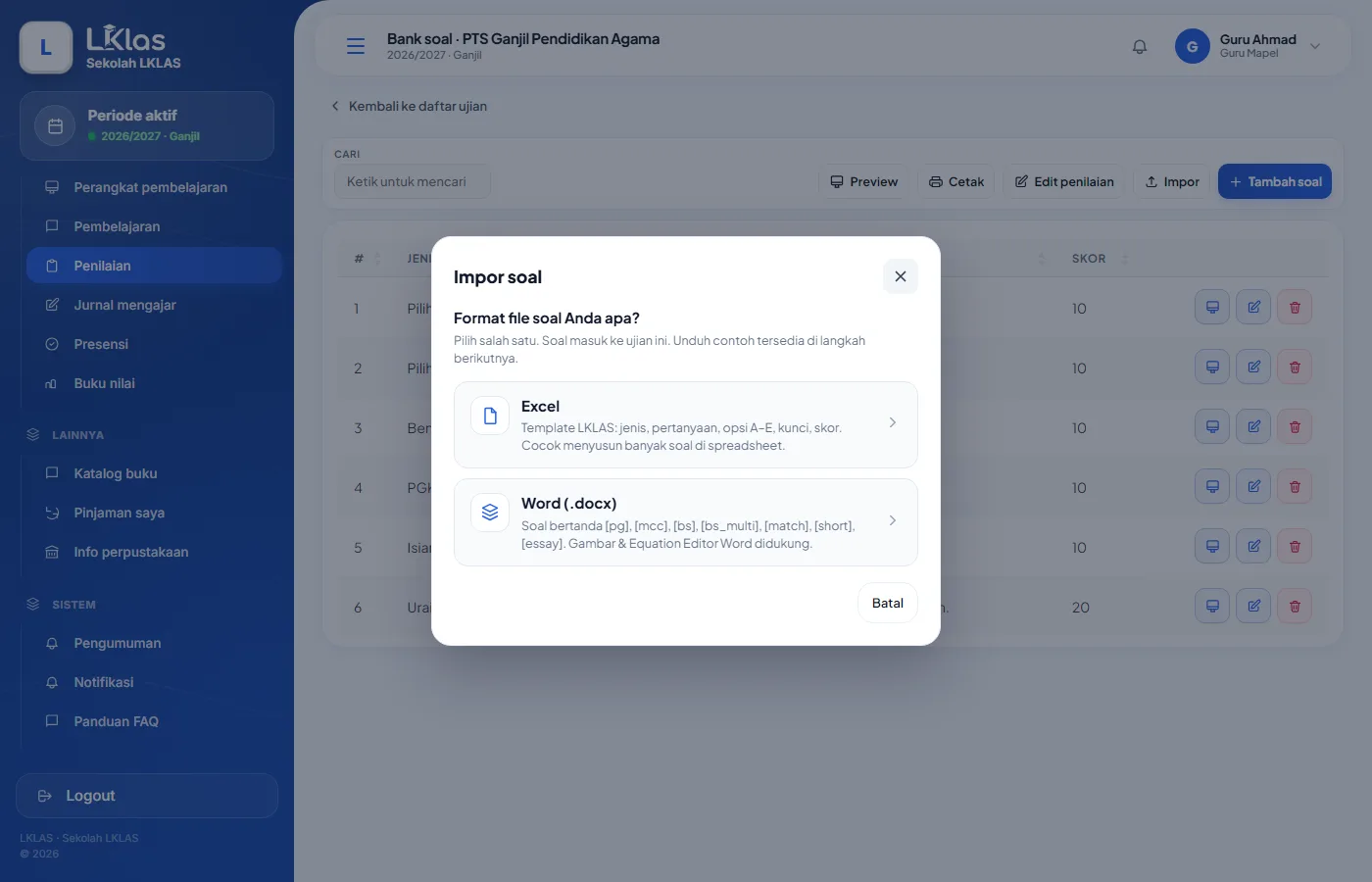Open Jurnal mengajar sidebar item
The image size is (1372, 882).
(154, 305)
